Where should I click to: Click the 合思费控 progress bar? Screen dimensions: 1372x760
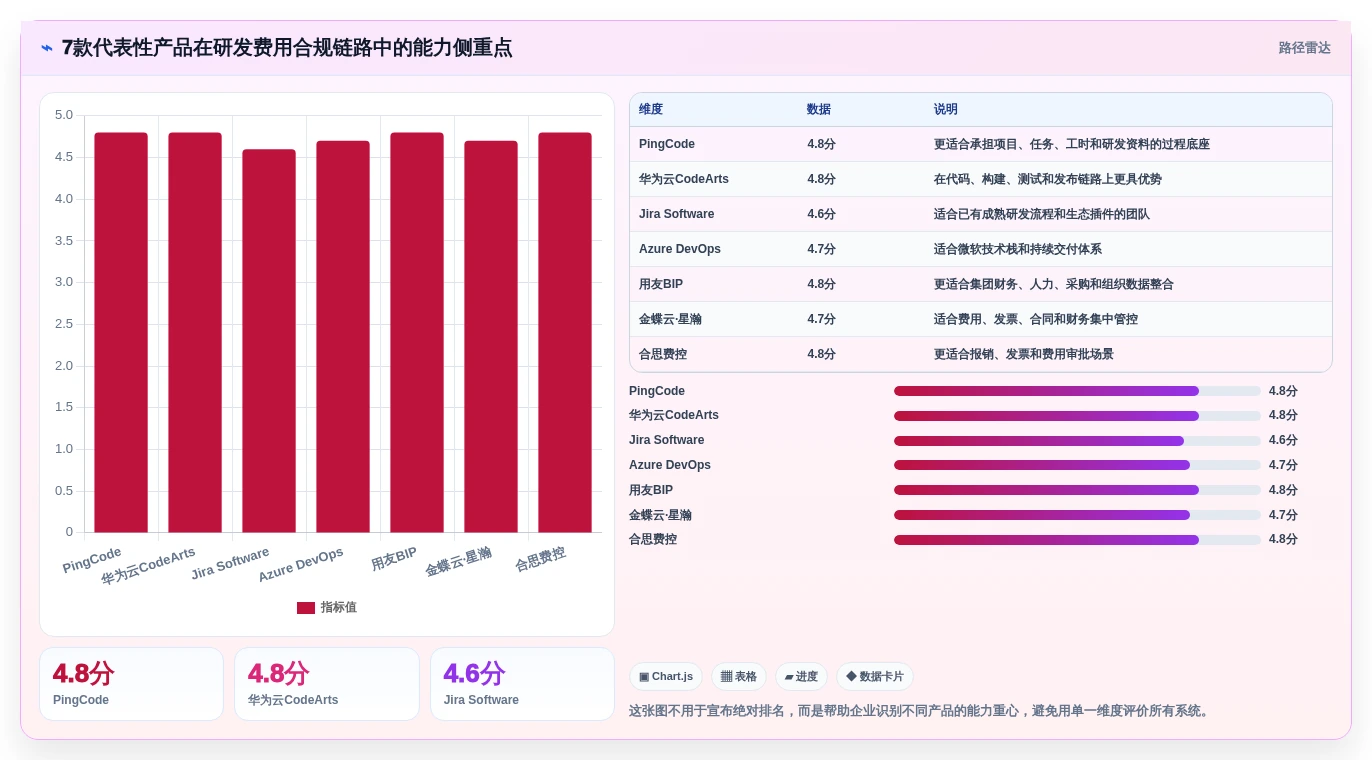(1077, 540)
